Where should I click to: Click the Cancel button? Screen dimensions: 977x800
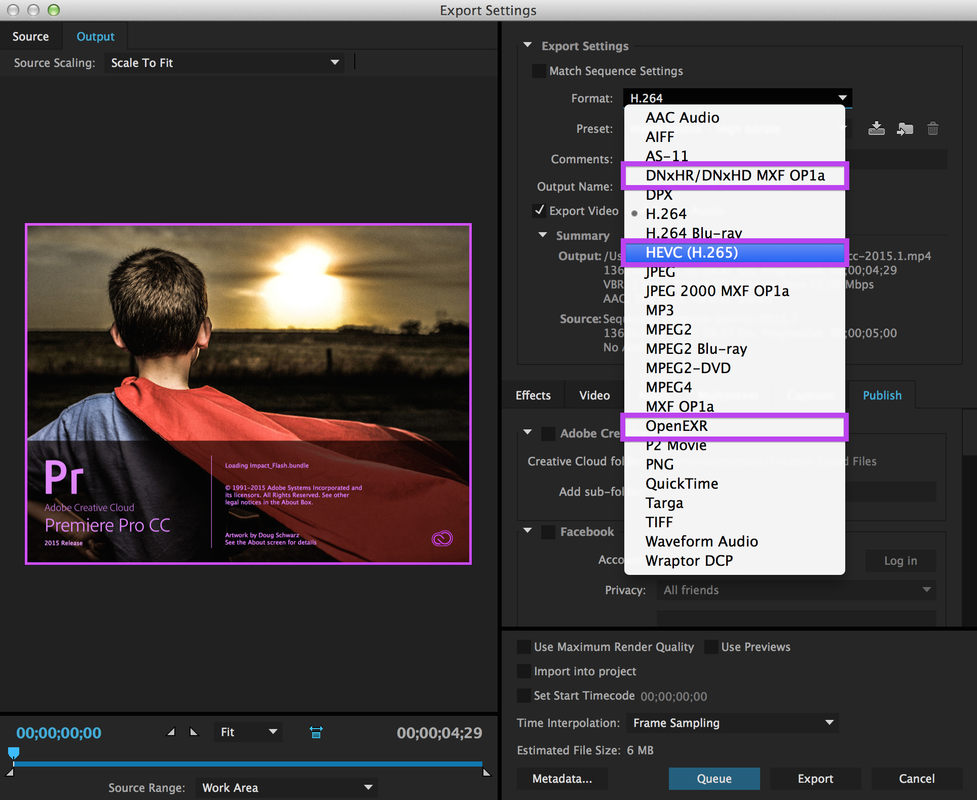(916, 778)
